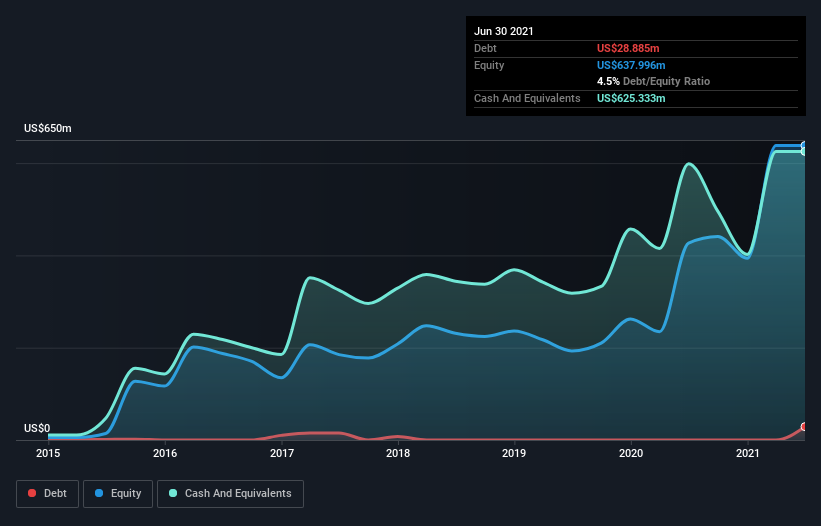Click the Cash And Equivalents tooltip row label

527,98
